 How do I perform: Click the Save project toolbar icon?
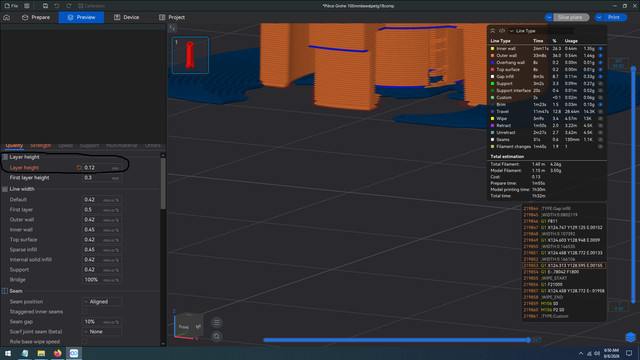coord(45,6)
